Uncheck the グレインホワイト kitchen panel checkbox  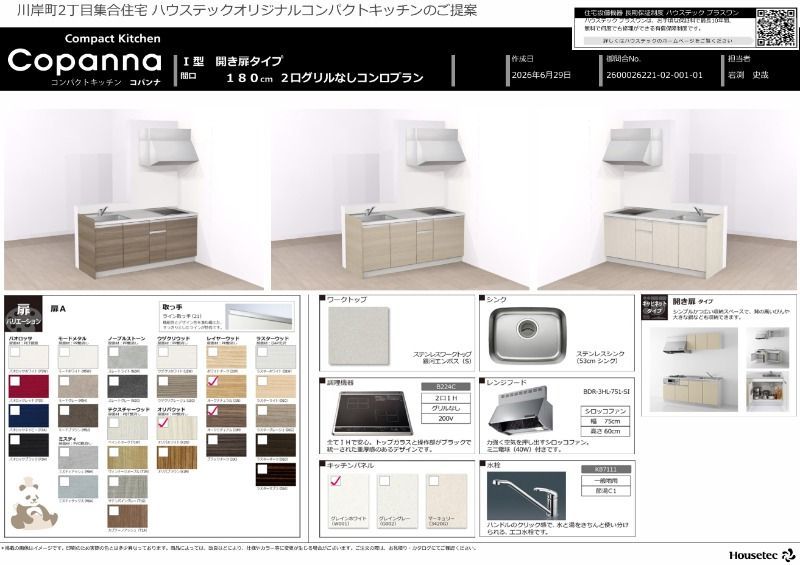pyautogui.click(x=336, y=481)
